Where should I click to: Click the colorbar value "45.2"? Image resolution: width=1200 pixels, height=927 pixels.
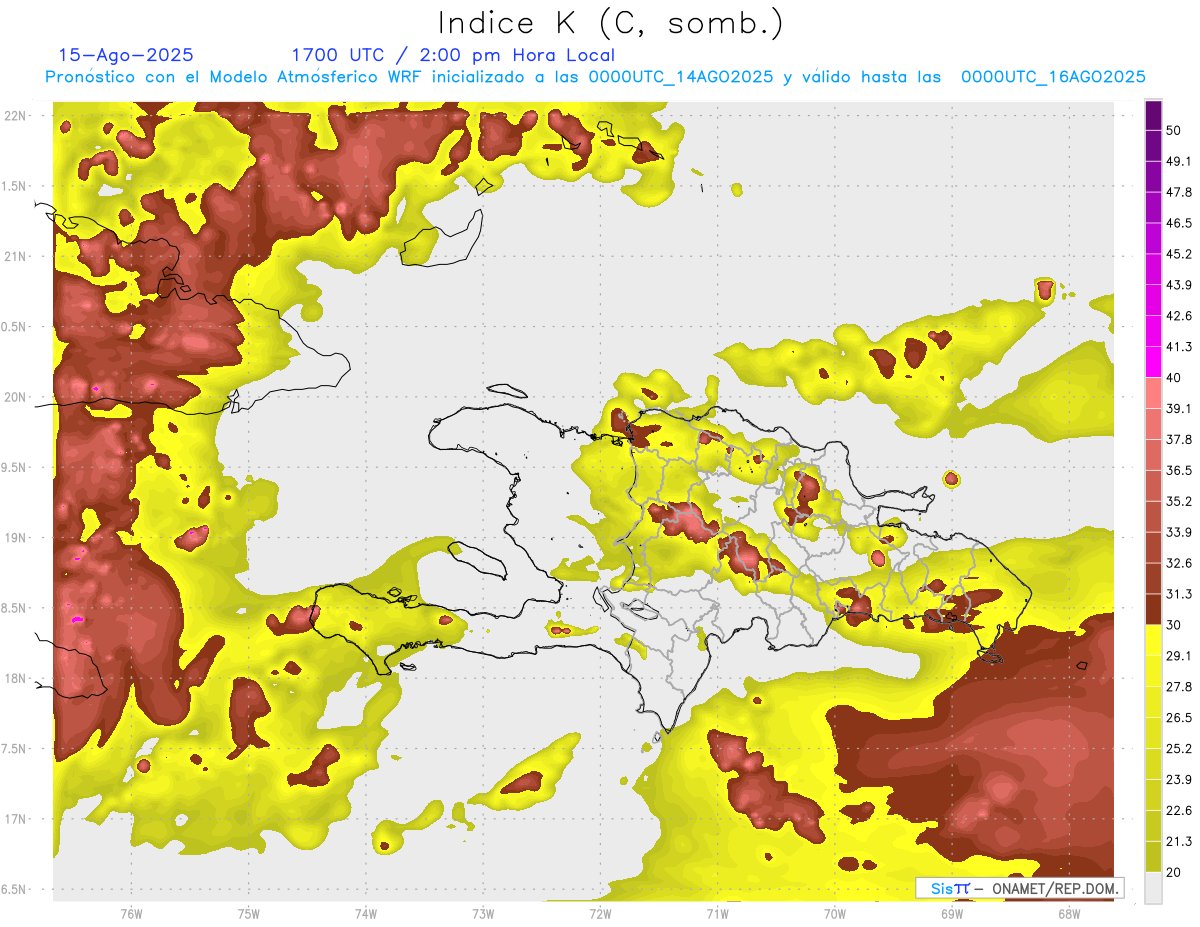1178,254
